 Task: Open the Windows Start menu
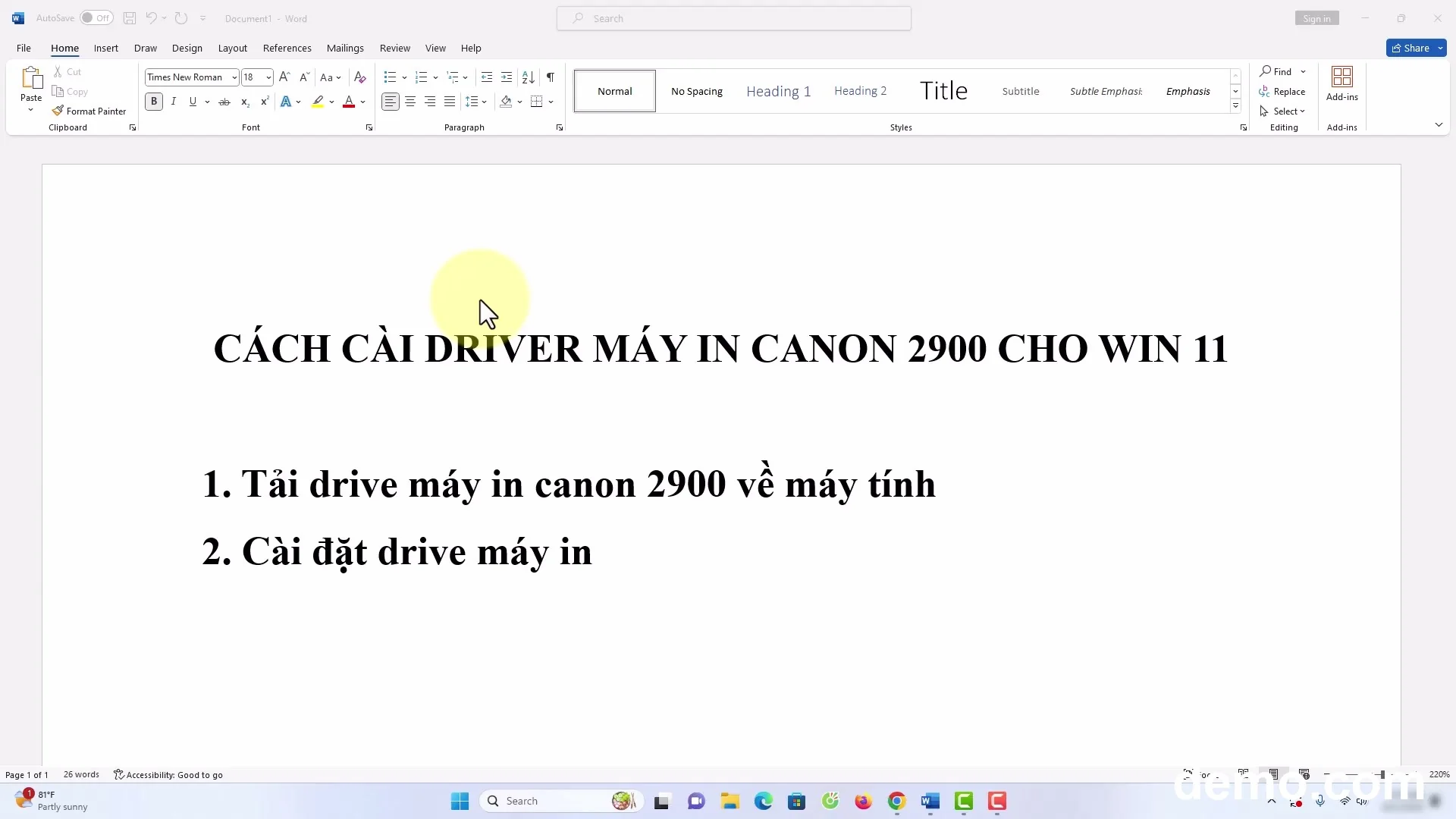coord(460,801)
